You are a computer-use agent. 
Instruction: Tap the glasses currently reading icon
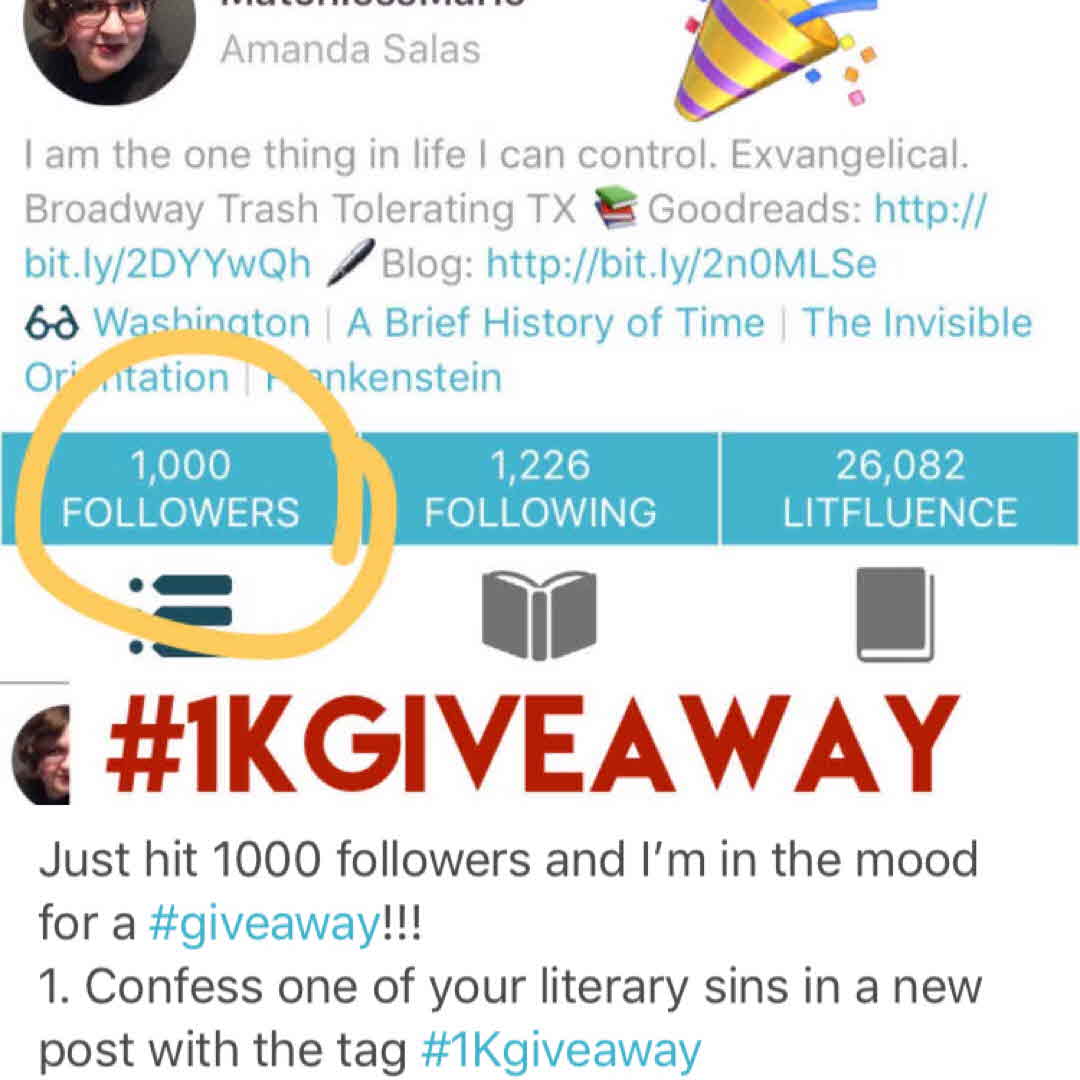tap(52, 322)
